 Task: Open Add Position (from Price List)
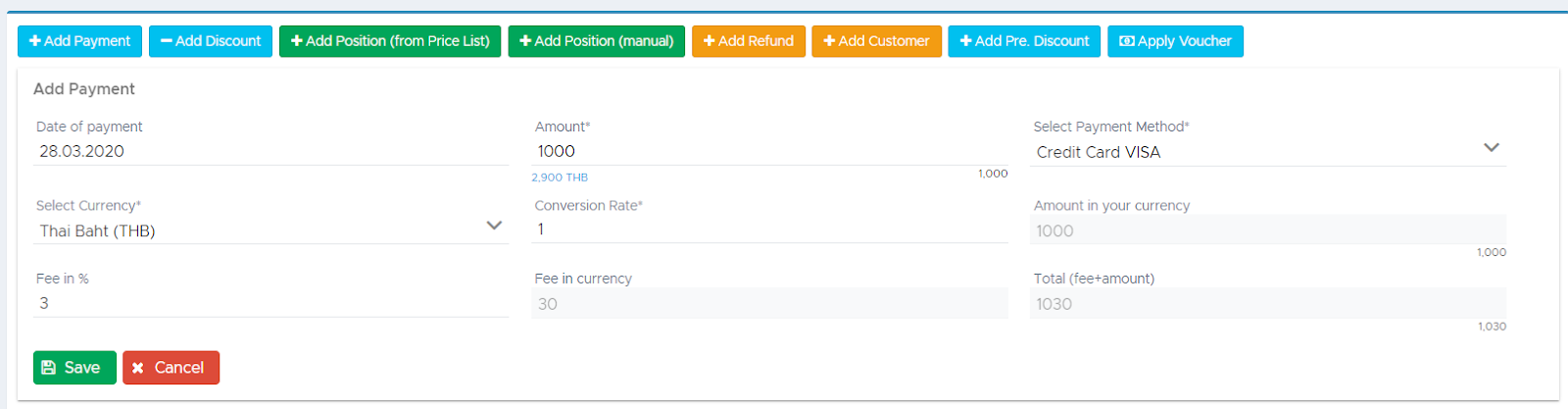(x=390, y=41)
